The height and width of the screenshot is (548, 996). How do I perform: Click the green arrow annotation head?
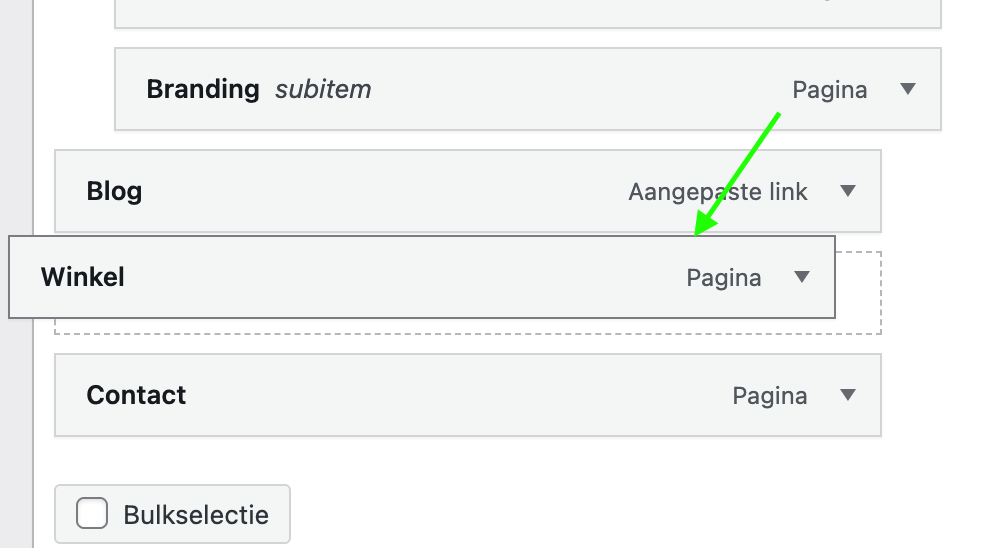(x=704, y=224)
